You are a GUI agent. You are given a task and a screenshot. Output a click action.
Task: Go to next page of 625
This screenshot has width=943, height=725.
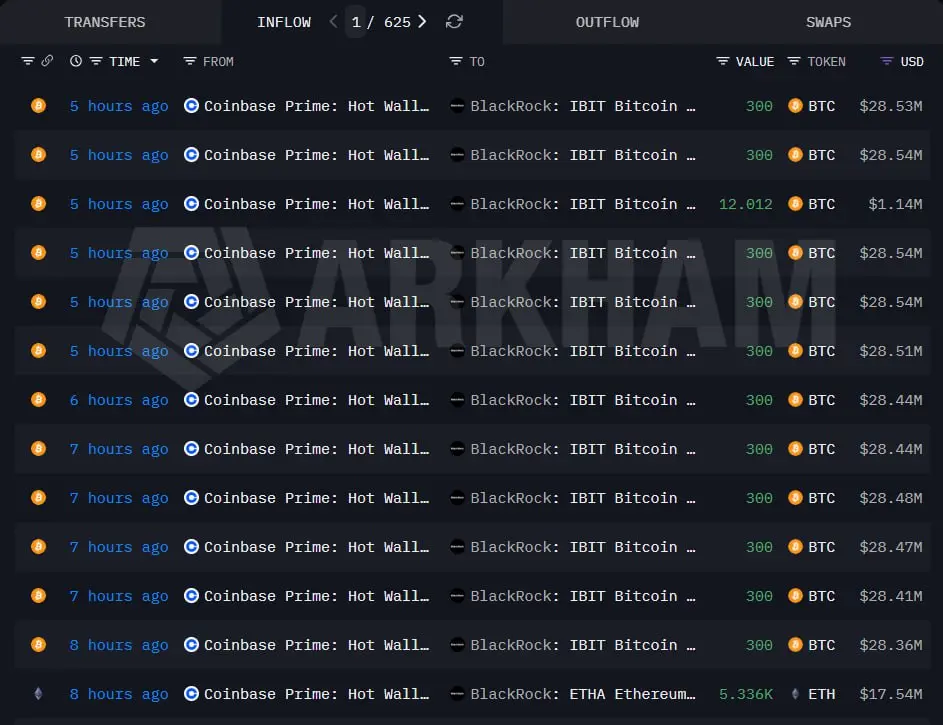tap(422, 22)
